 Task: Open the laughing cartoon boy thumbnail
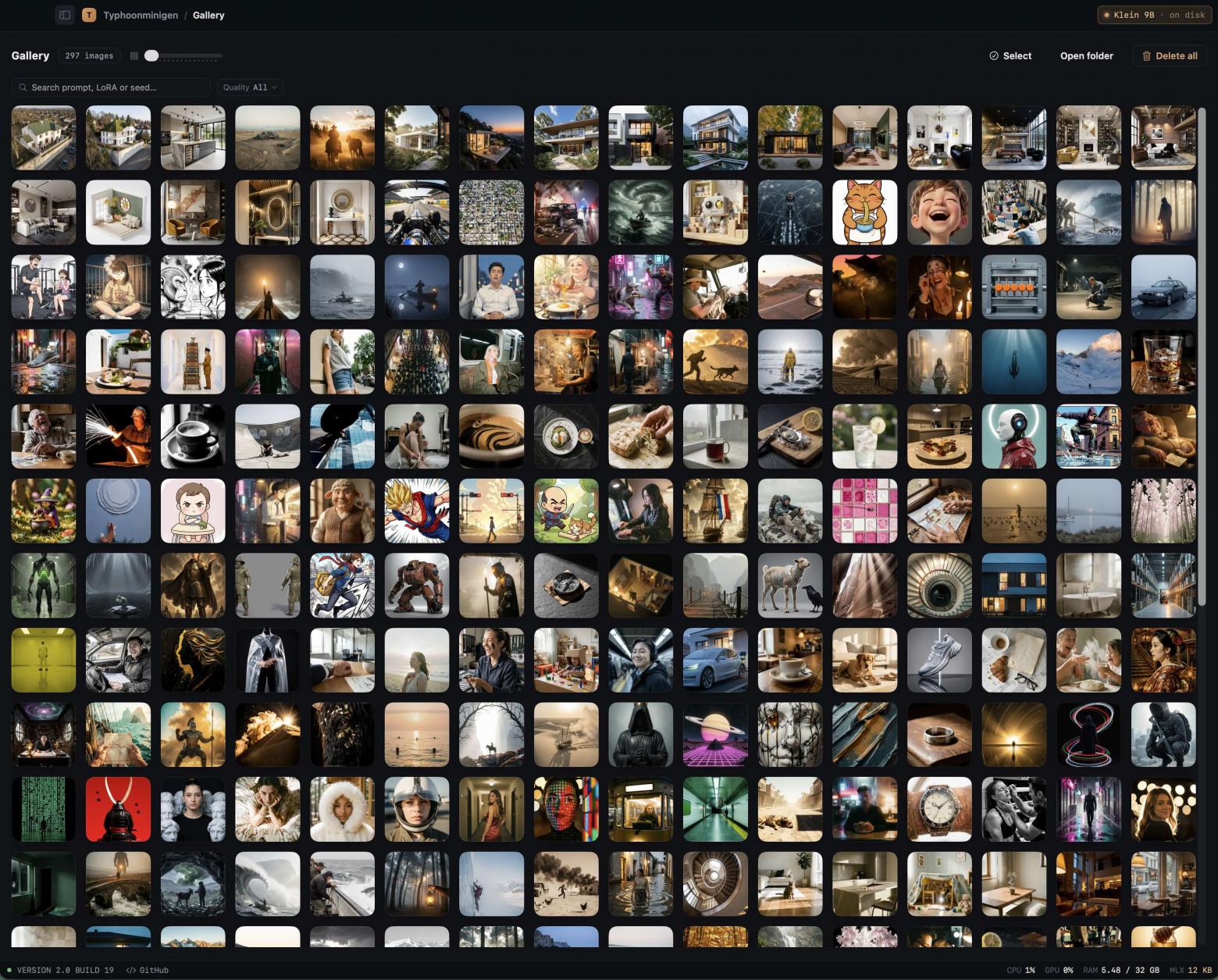coord(939,212)
